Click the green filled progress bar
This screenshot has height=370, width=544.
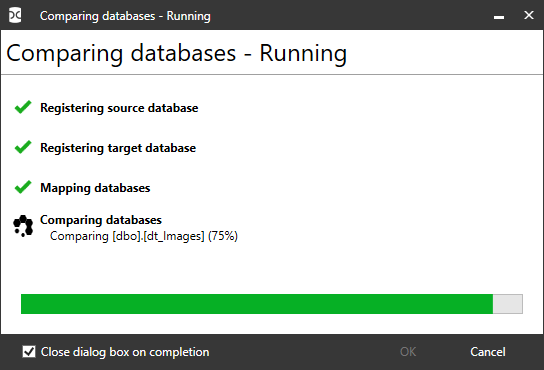coord(257,304)
